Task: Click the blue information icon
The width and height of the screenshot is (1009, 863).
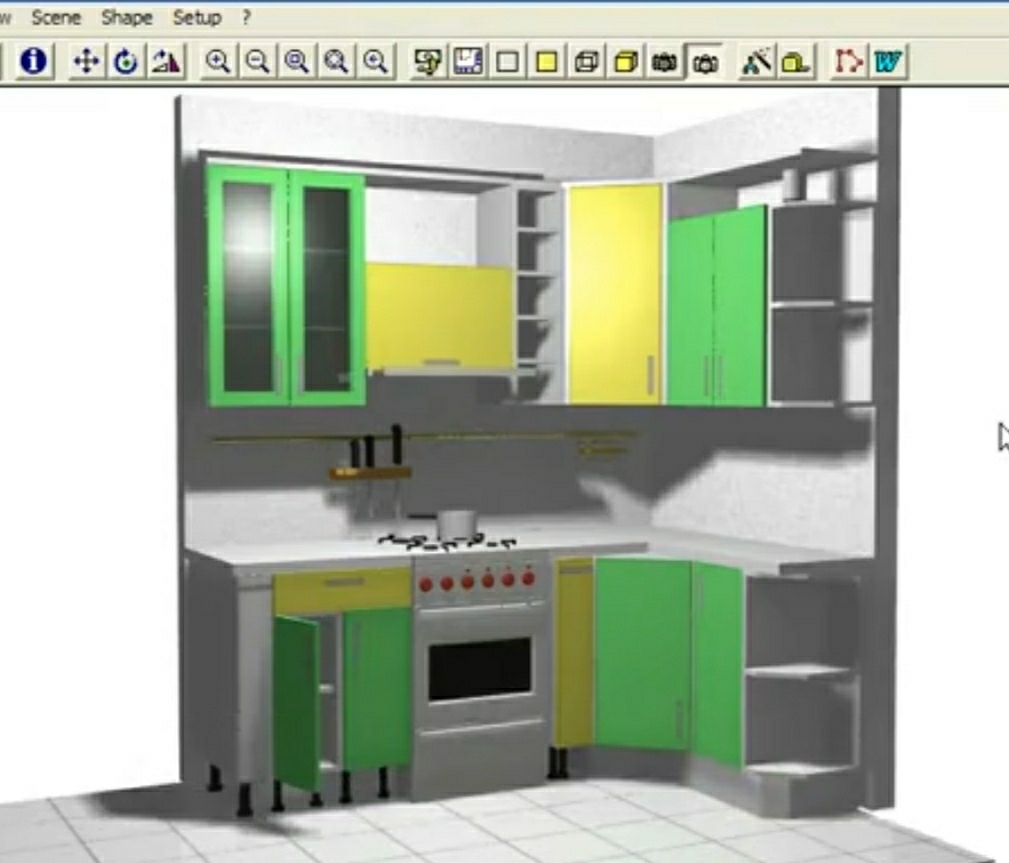Action: pos(34,62)
